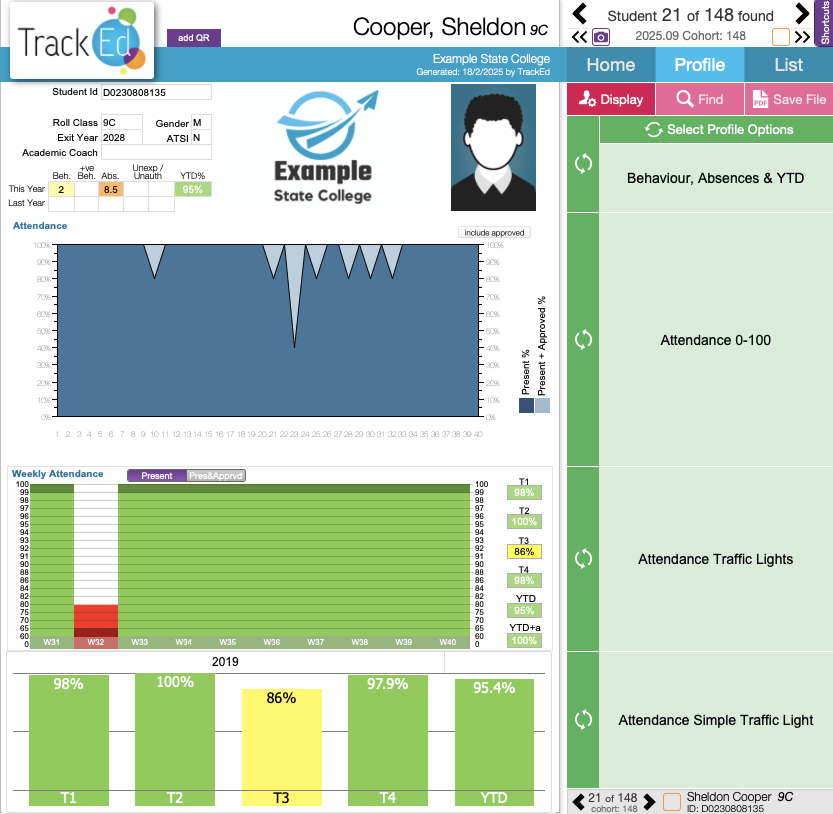Click refresh icon beside Attendance Simple Traffic Light
This screenshot has height=814, width=833.
(x=584, y=720)
